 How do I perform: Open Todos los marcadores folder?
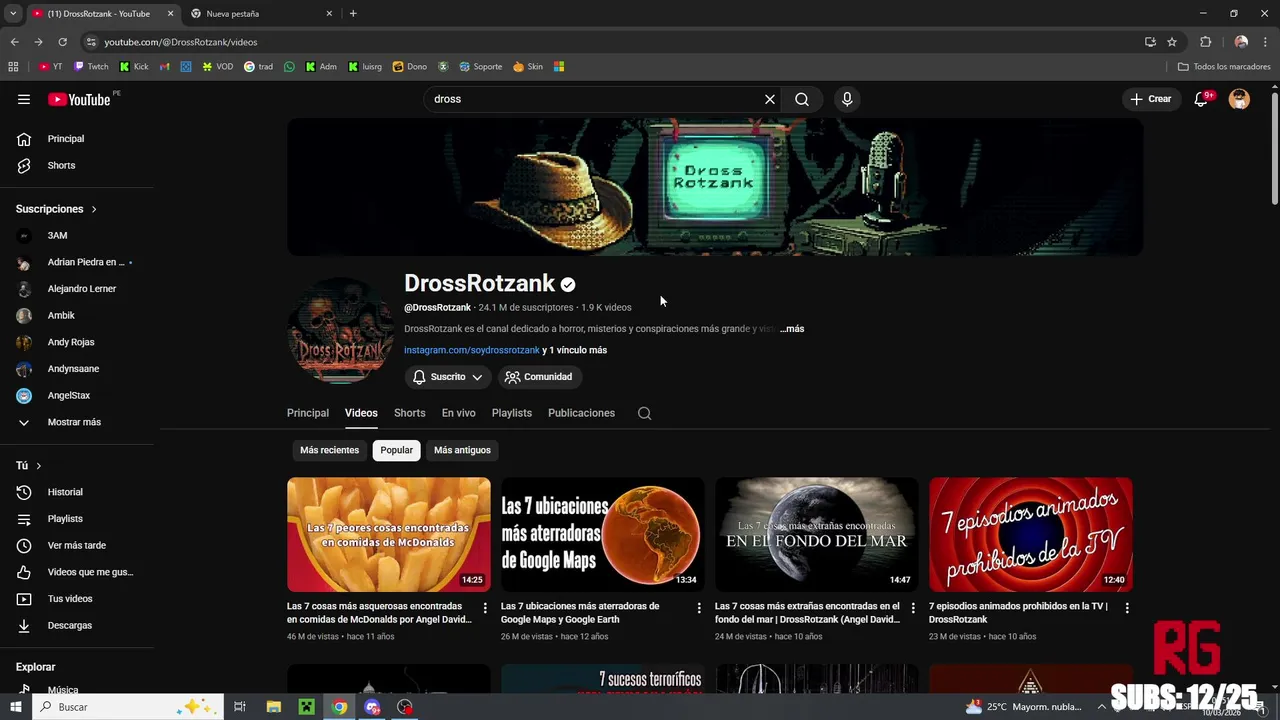pyautogui.click(x=1224, y=67)
